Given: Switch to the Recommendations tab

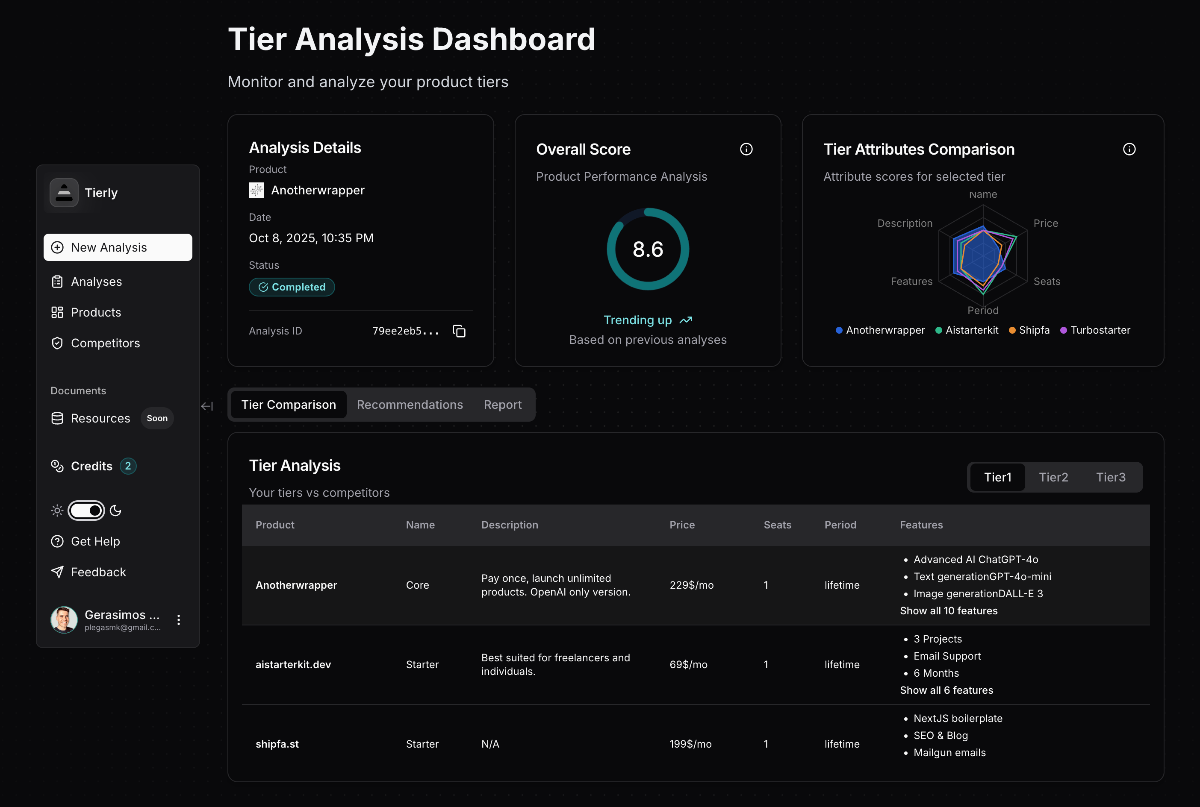Looking at the screenshot, I should point(410,404).
